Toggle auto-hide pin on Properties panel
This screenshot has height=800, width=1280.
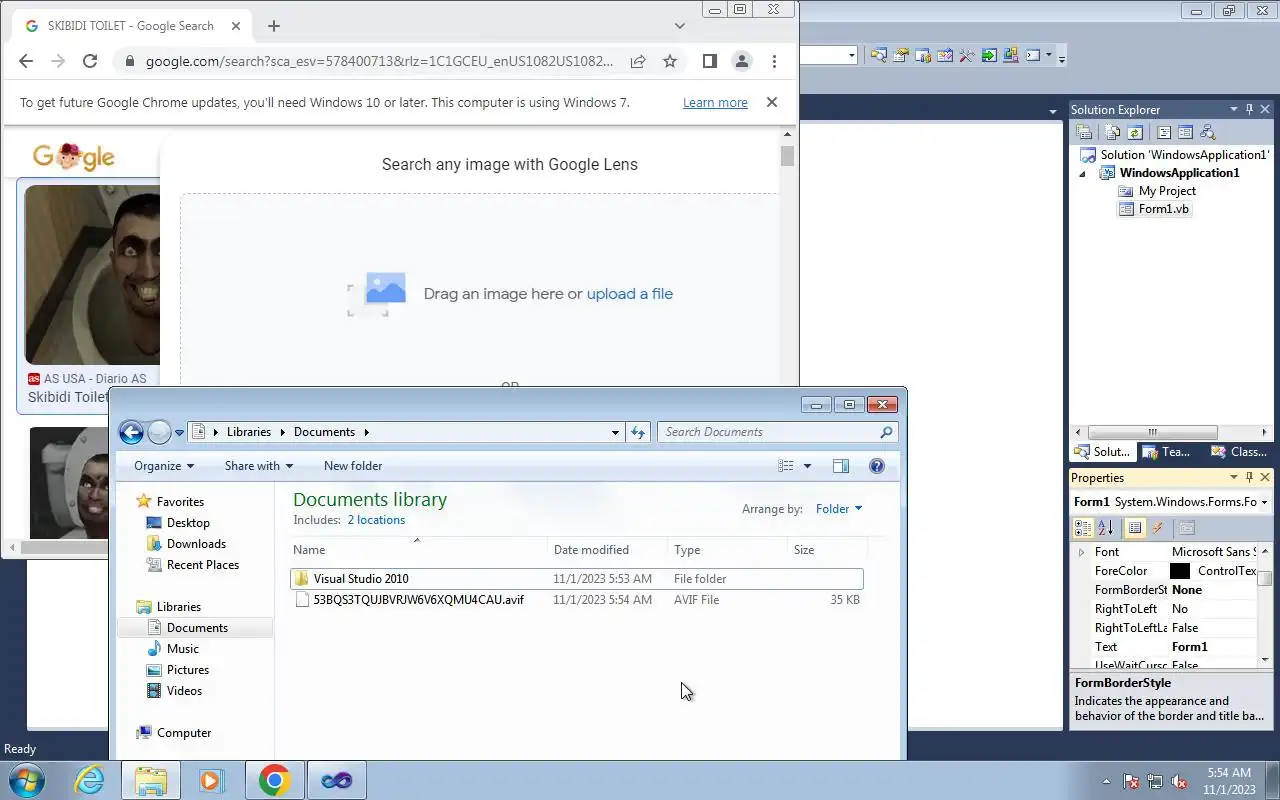tap(1249, 478)
